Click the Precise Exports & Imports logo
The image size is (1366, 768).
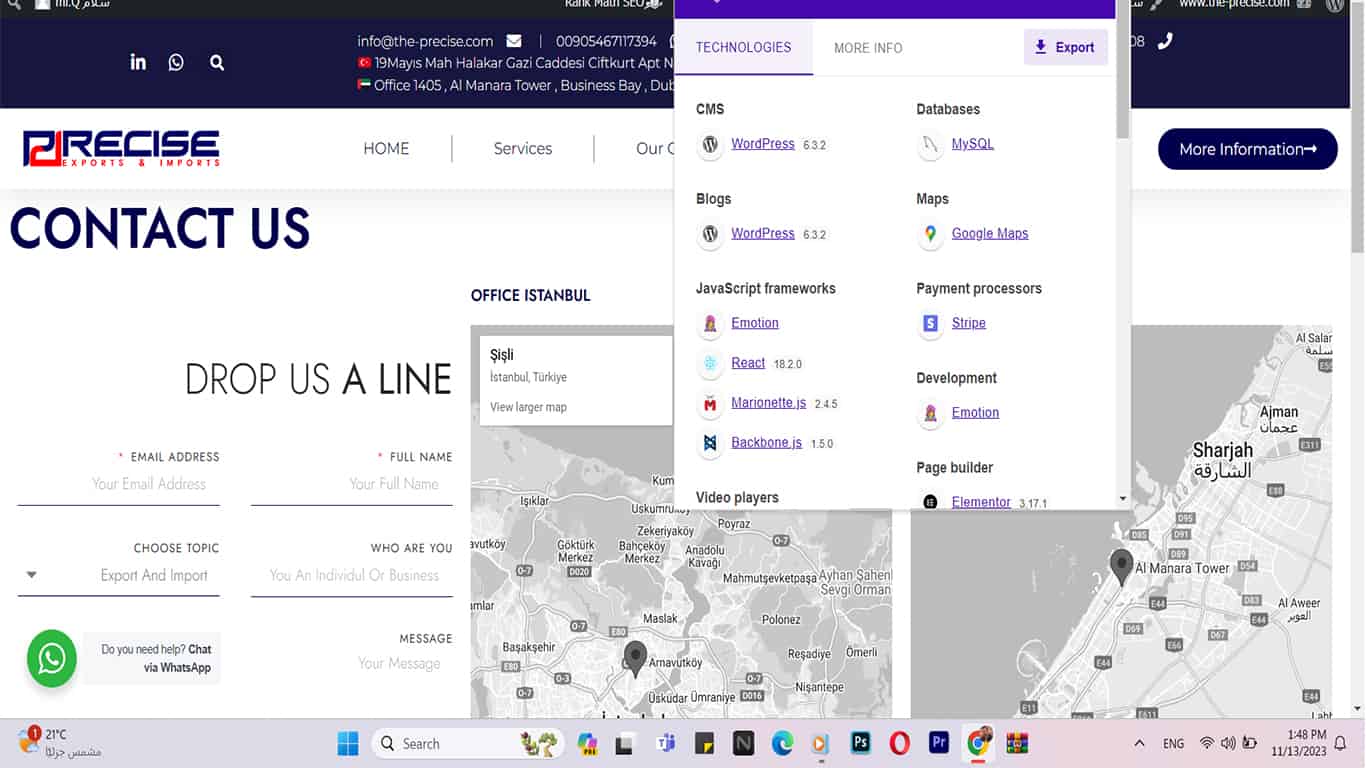121,148
